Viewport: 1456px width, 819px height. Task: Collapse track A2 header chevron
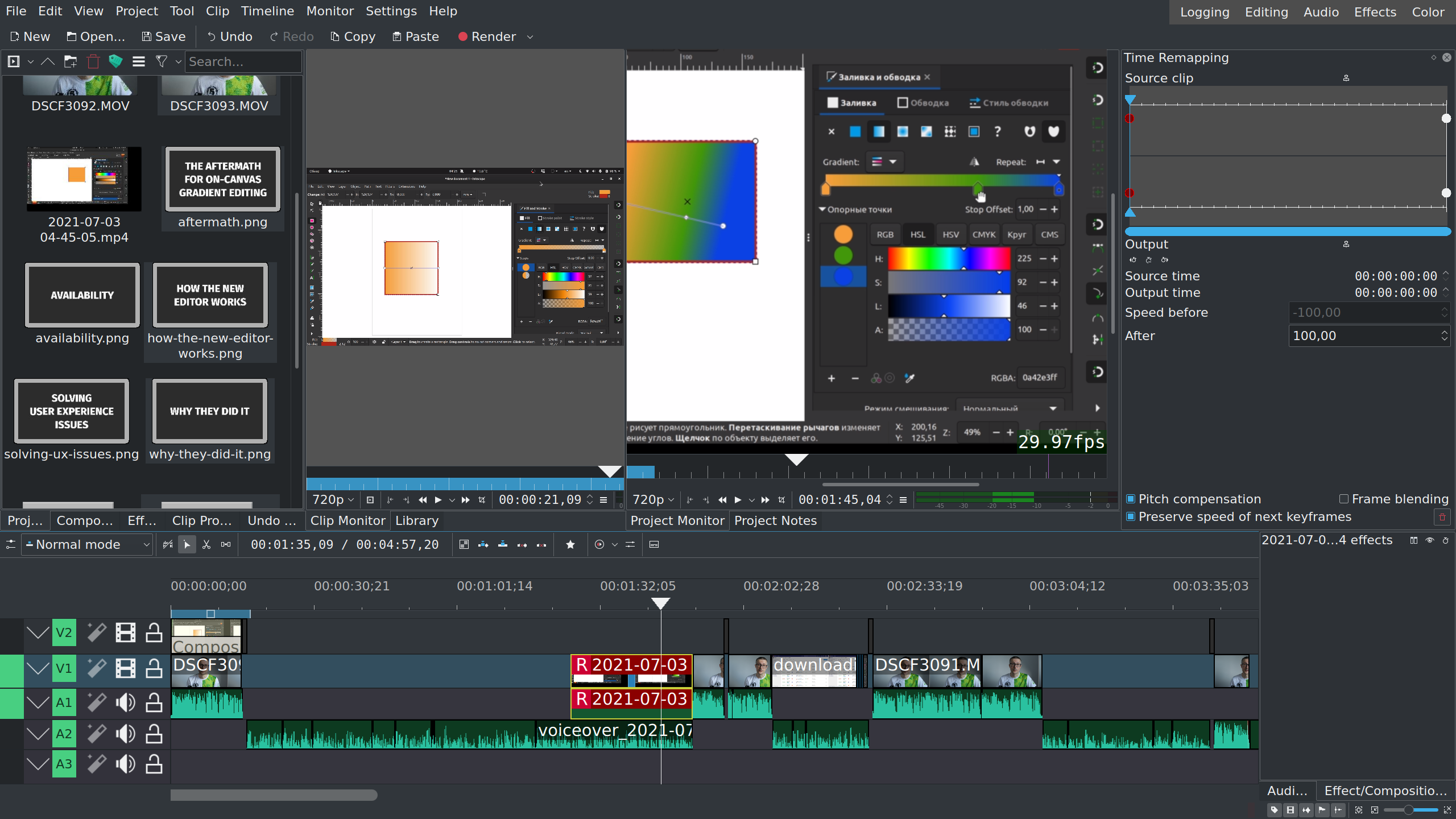pyautogui.click(x=38, y=734)
